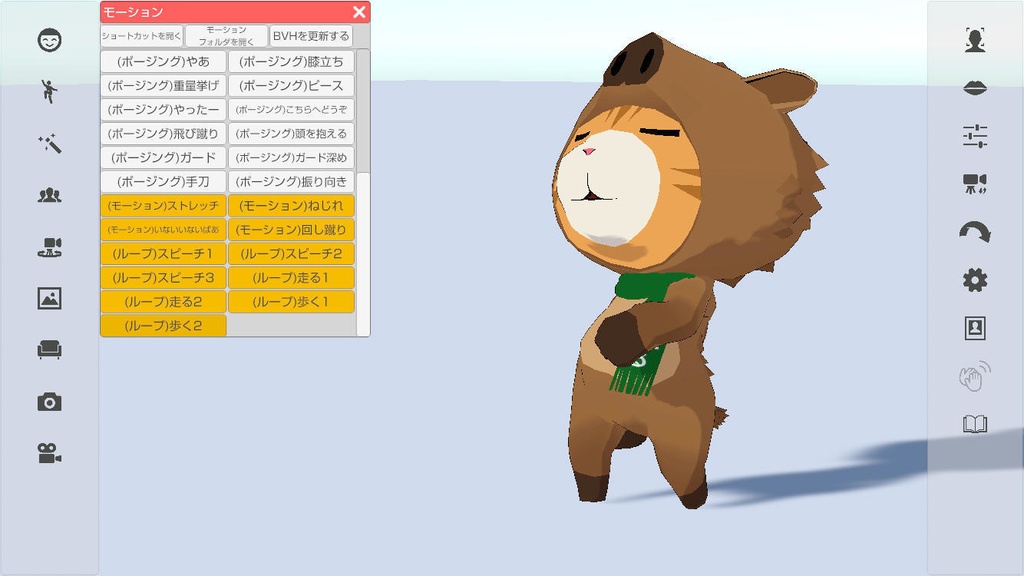This screenshot has height=576, width=1024.
Task: Toggle the (モーション)ストレッチ motion
Action: tap(162, 205)
